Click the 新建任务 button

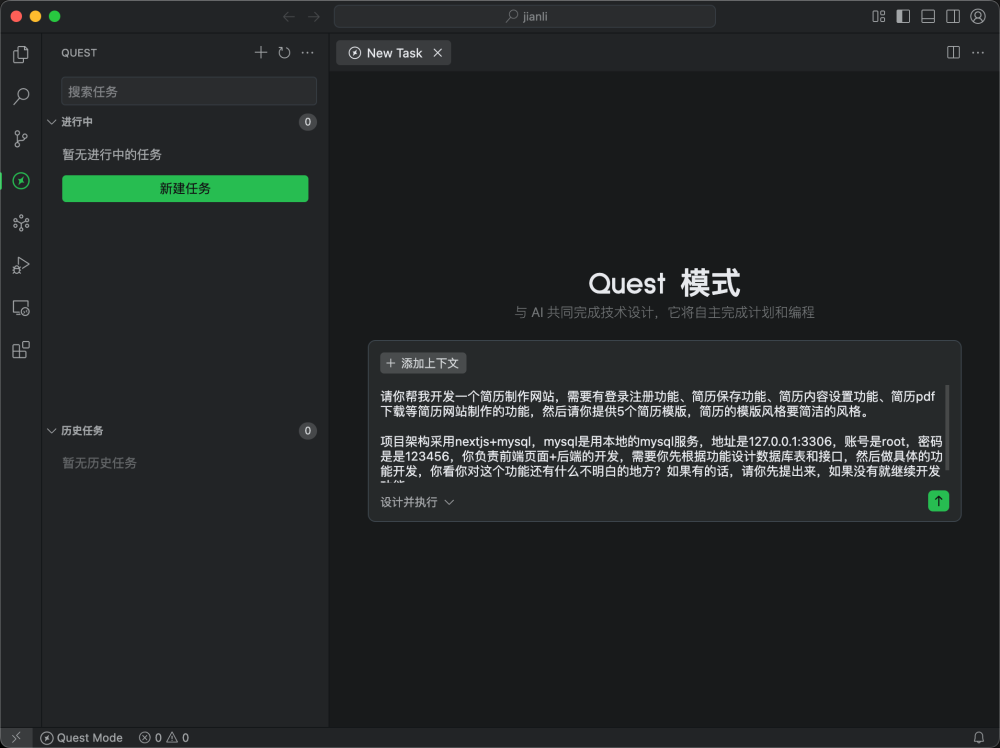[185, 188]
